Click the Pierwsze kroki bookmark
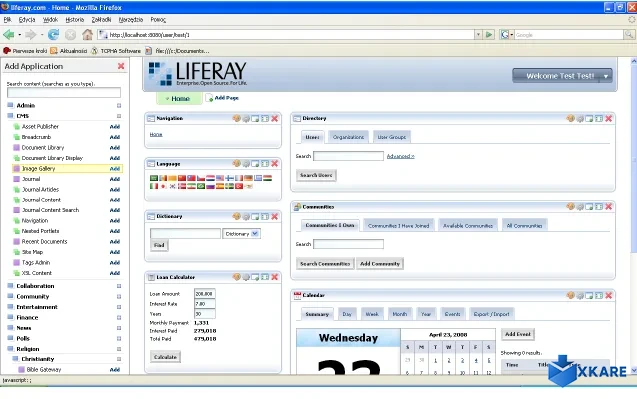 click(x=25, y=51)
